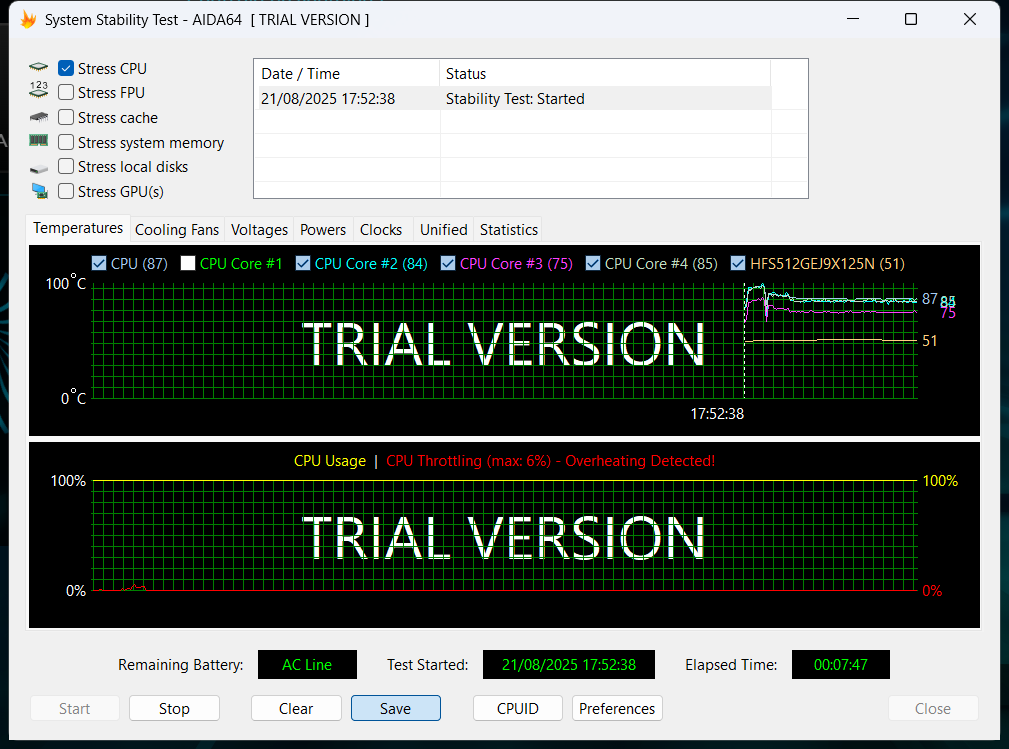1009x749 pixels.
Task: Minimize the System Stability Test window
Action: (853, 19)
